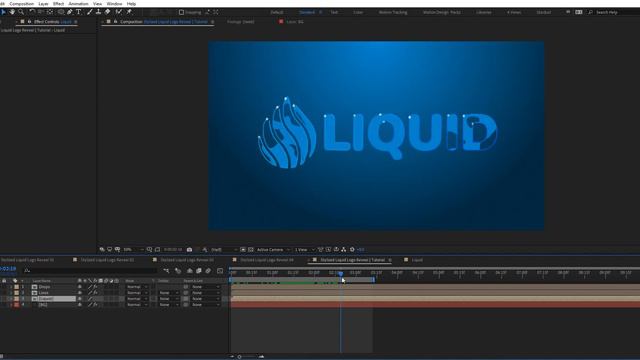This screenshot has width=640, height=360.
Task: Open the Layer menu
Action: pos(43,4)
